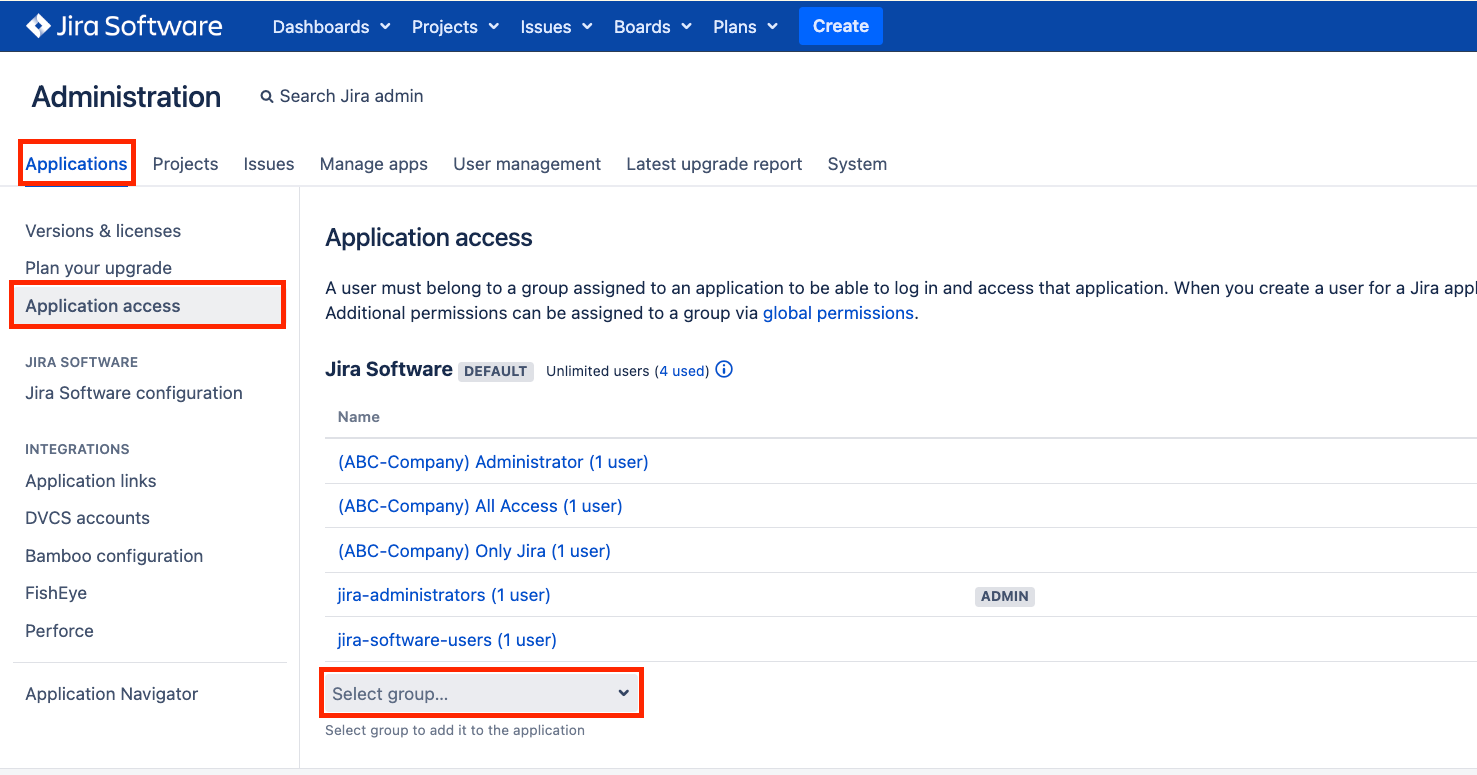Expand the Issues menu in top bar
Screen dimensions: 1477x775
point(556,27)
